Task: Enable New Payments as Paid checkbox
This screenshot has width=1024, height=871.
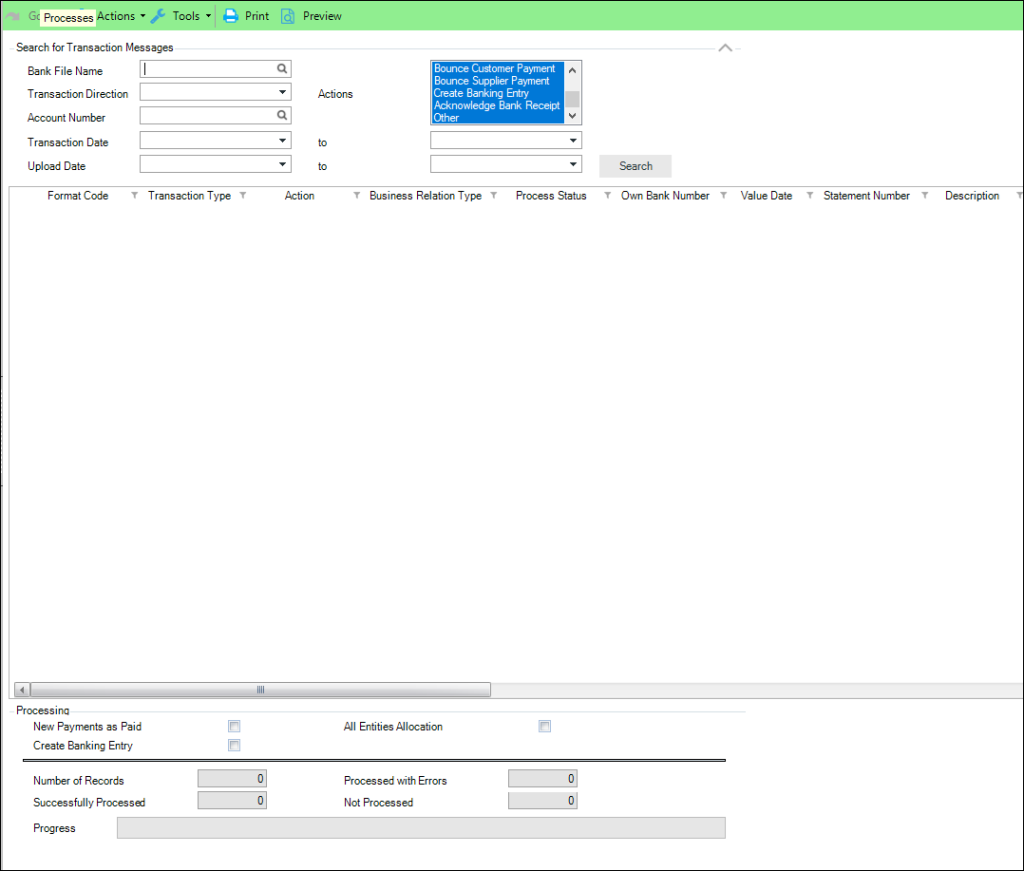Action: [x=235, y=727]
